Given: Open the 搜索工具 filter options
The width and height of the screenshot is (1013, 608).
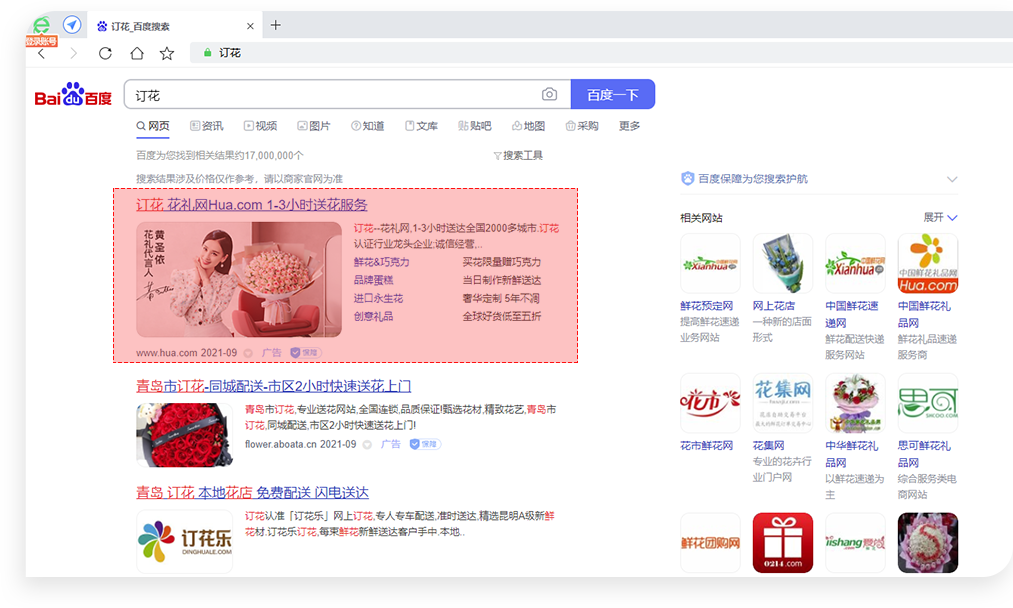Looking at the screenshot, I should point(518,156).
